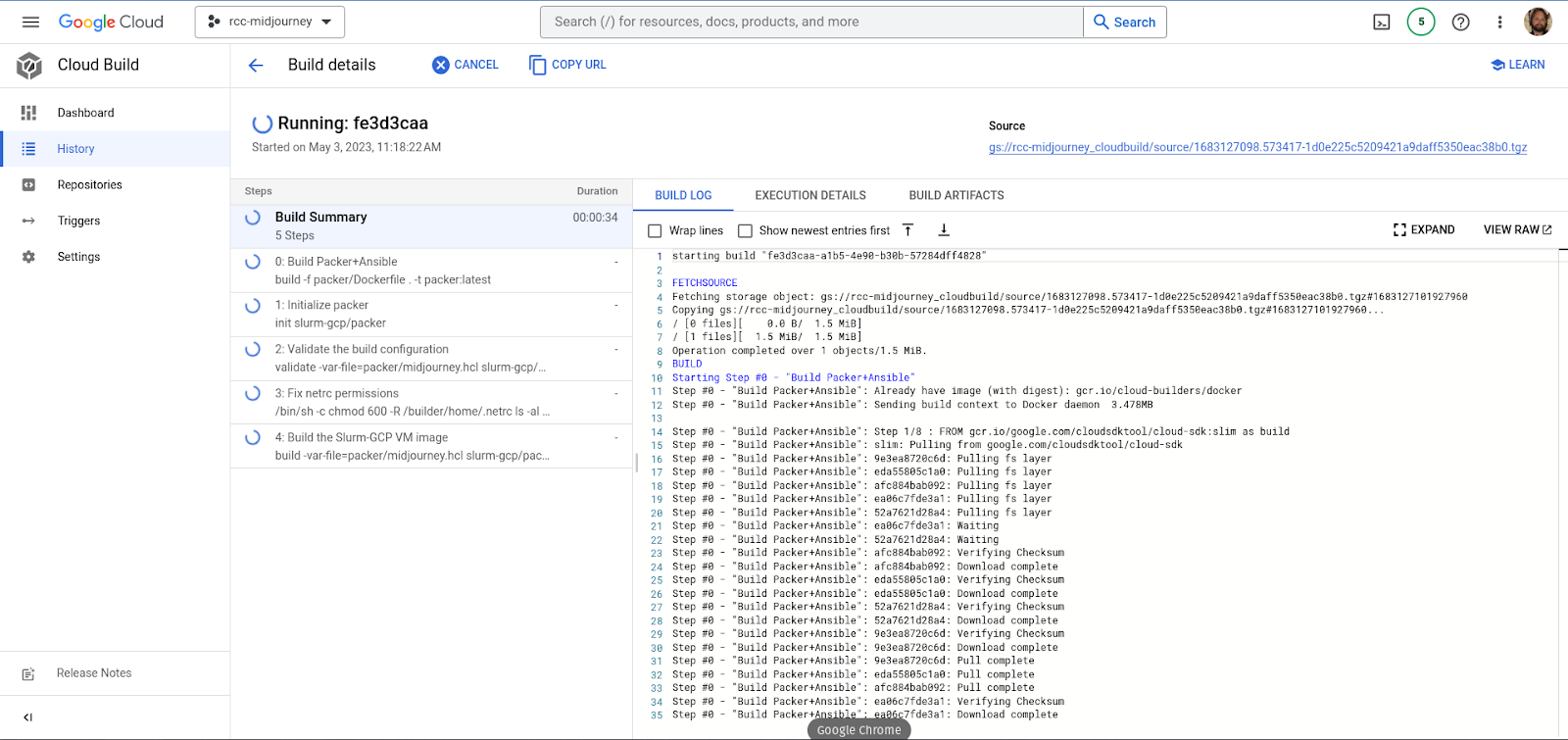Click the blue Search button
Image resolution: width=1568 pixels, height=740 pixels.
[x=1125, y=22]
